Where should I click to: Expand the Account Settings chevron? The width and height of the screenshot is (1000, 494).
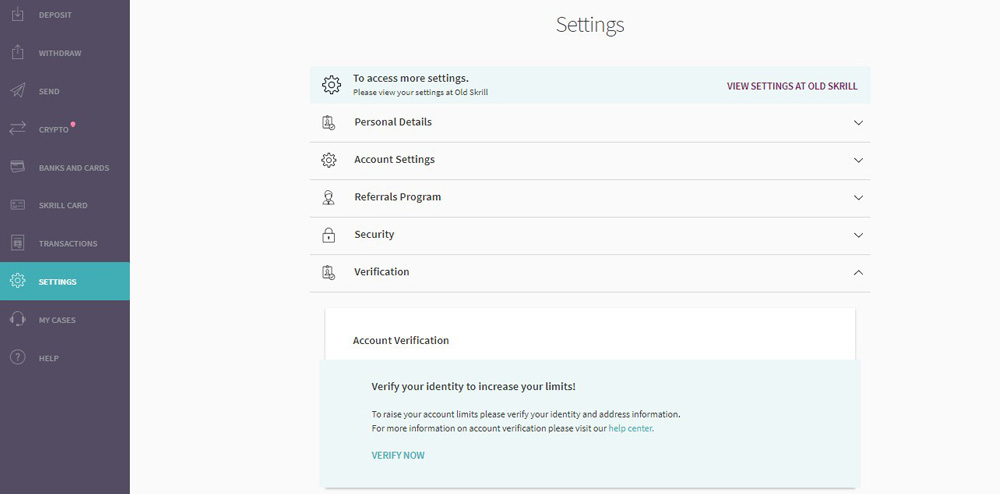(858, 160)
